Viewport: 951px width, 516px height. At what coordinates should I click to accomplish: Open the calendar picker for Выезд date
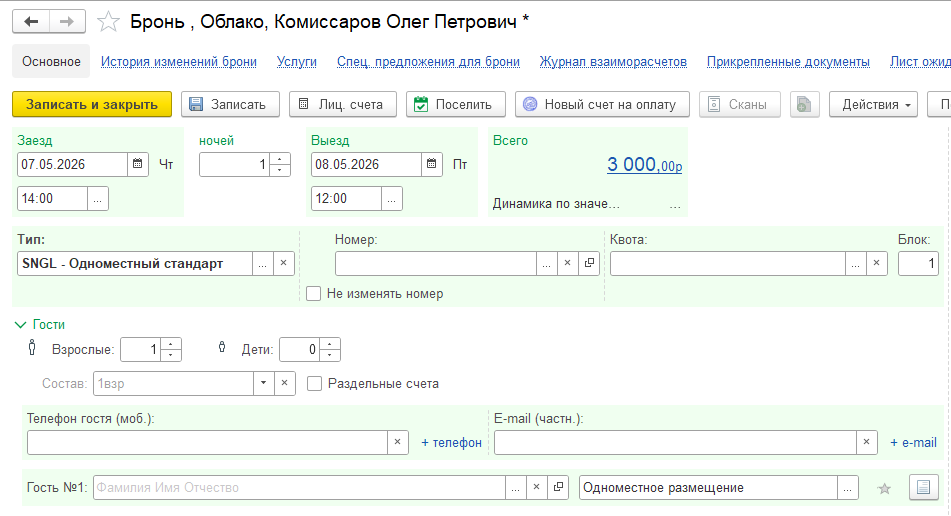click(x=431, y=164)
